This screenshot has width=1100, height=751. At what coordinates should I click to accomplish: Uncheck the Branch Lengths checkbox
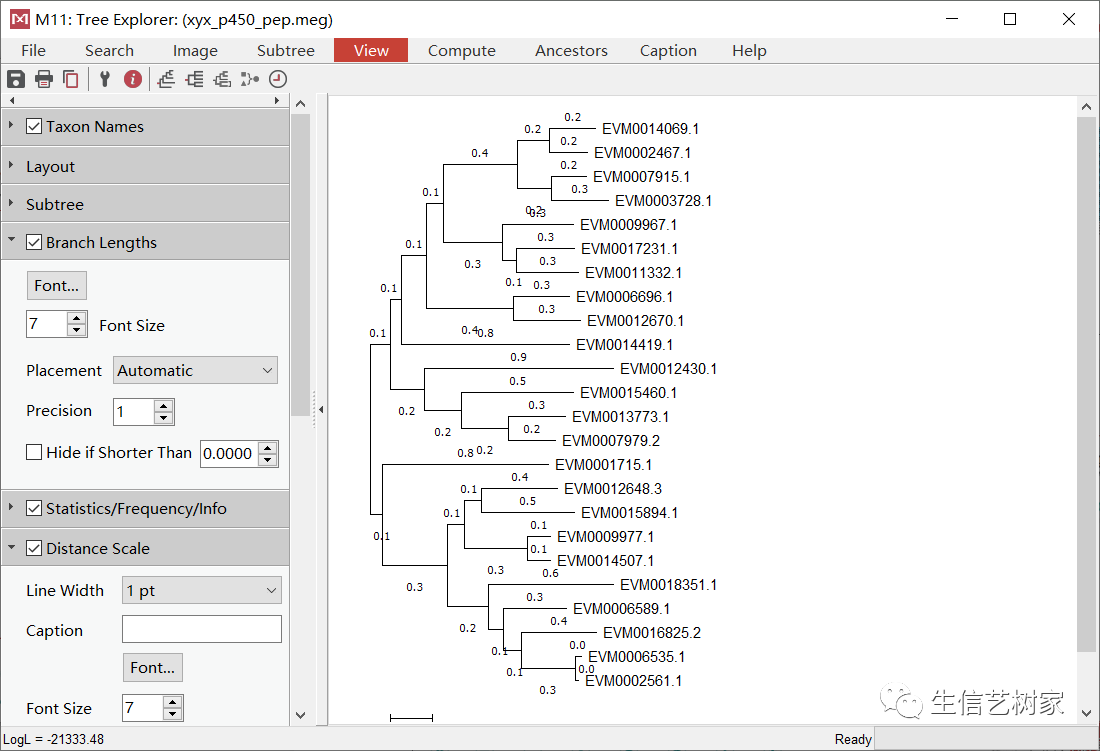pyautogui.click(x=34, y=242)
